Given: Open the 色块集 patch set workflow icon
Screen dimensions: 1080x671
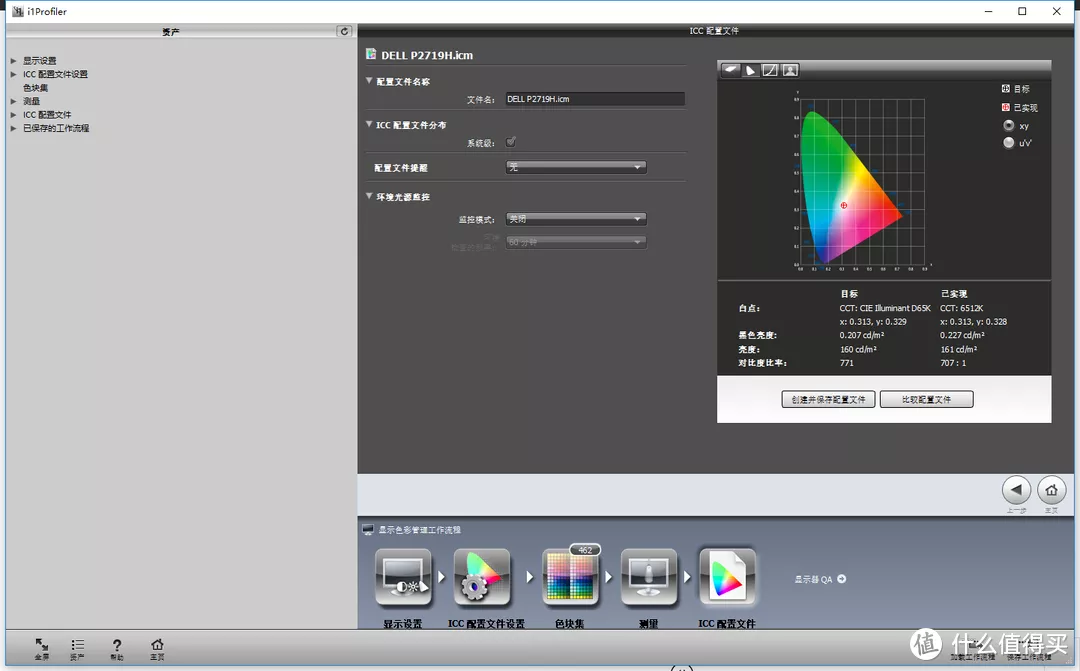Looking at the screenshot, I should coord(570,579).
